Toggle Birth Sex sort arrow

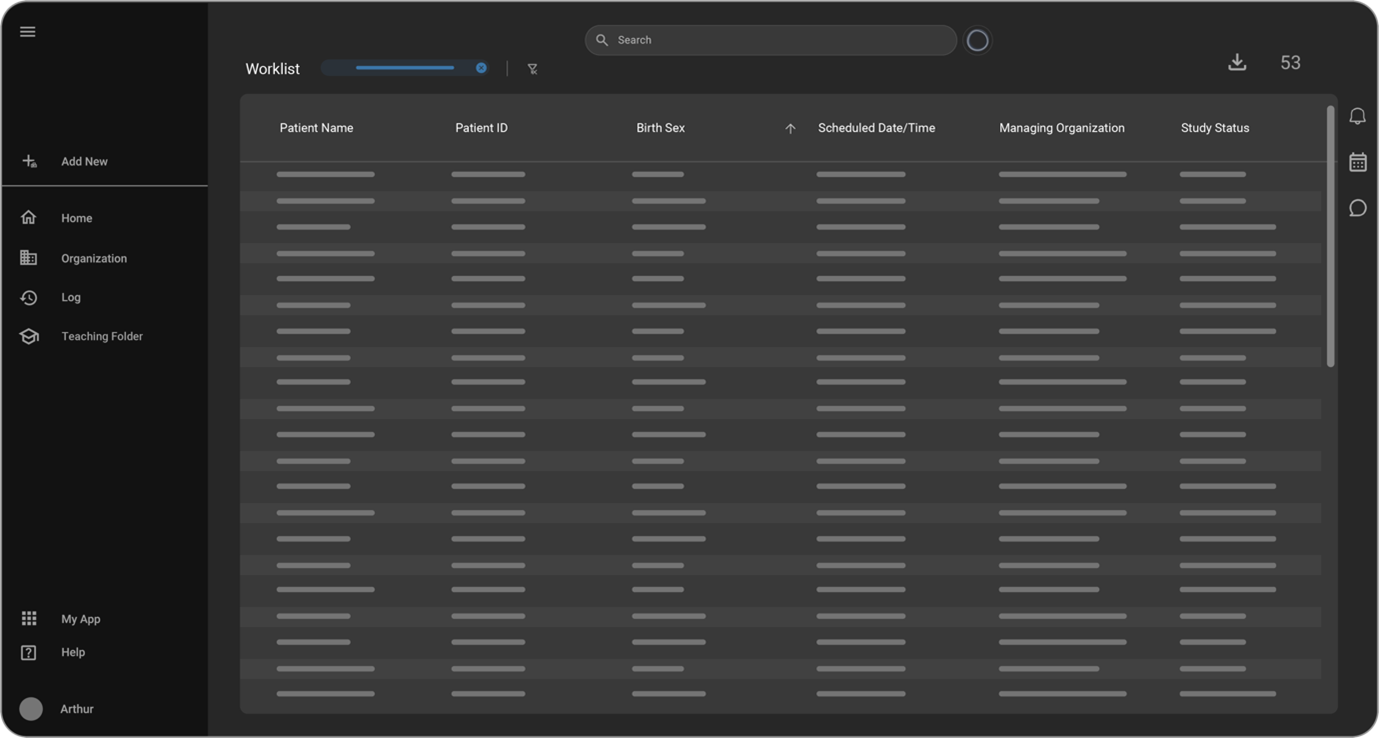790,129
